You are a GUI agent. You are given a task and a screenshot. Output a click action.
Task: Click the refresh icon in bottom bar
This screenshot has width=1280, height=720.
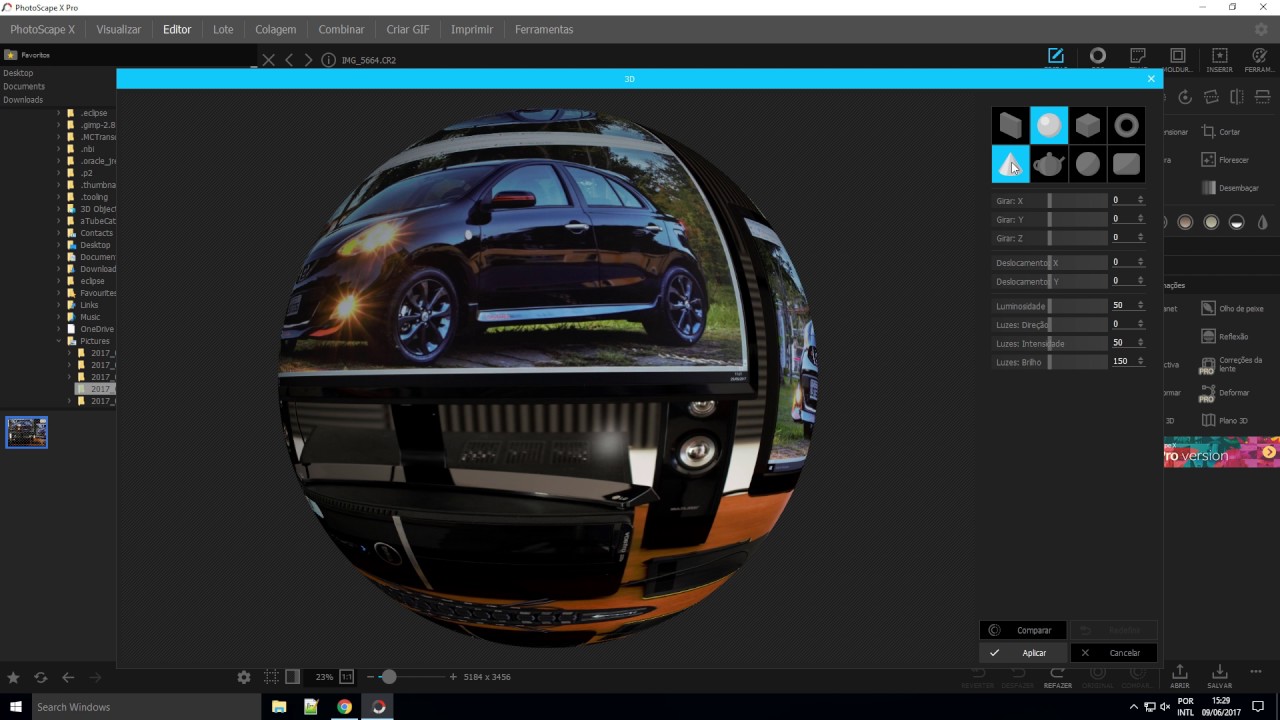pos(41,677)
